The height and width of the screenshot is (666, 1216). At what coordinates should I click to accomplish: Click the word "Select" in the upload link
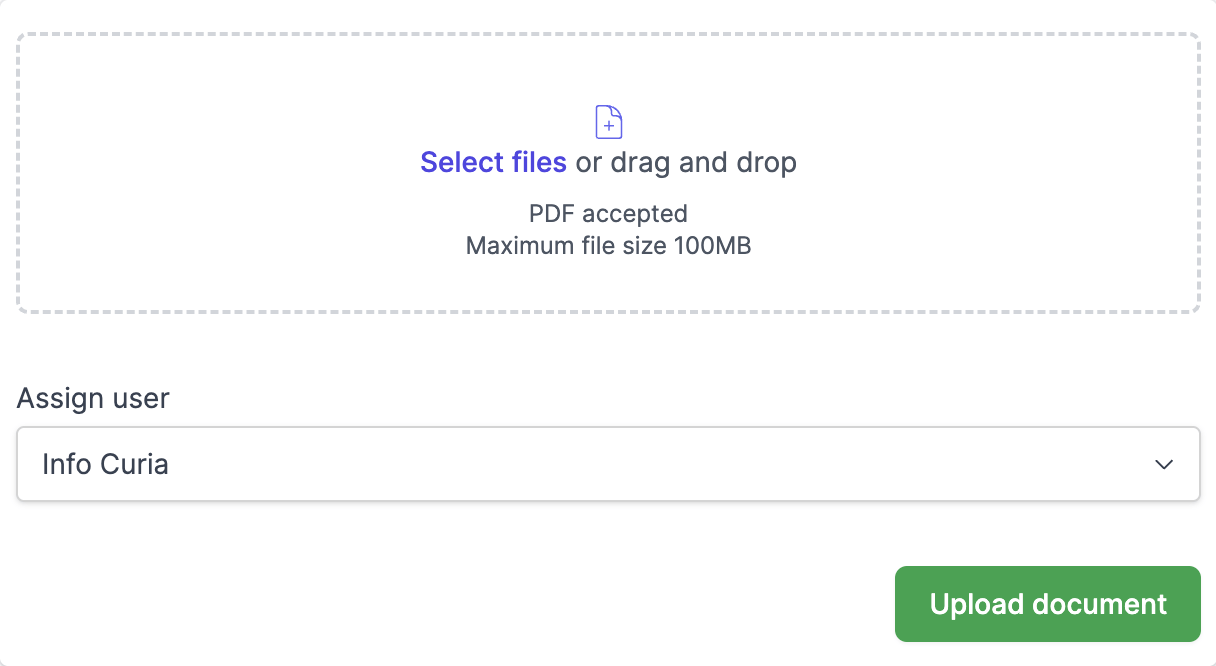tap(464, 162)
